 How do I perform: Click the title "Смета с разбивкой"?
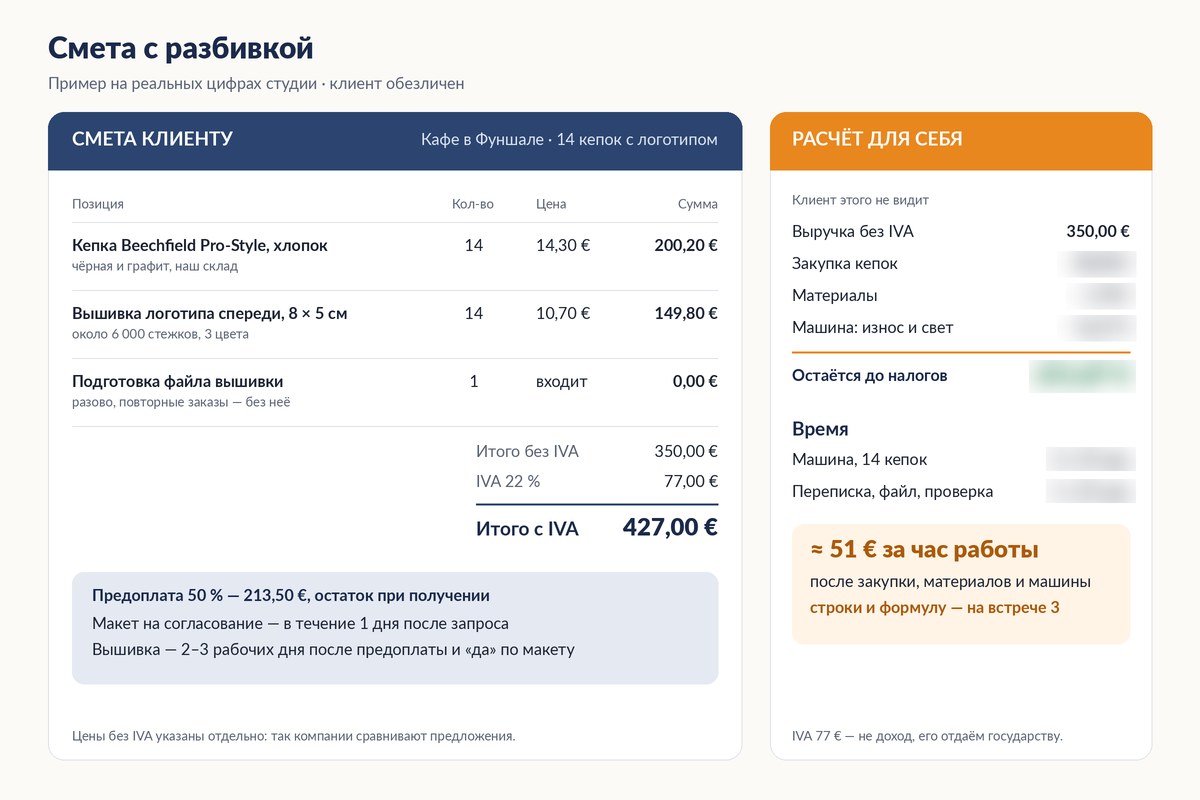[x=181, y=47]
